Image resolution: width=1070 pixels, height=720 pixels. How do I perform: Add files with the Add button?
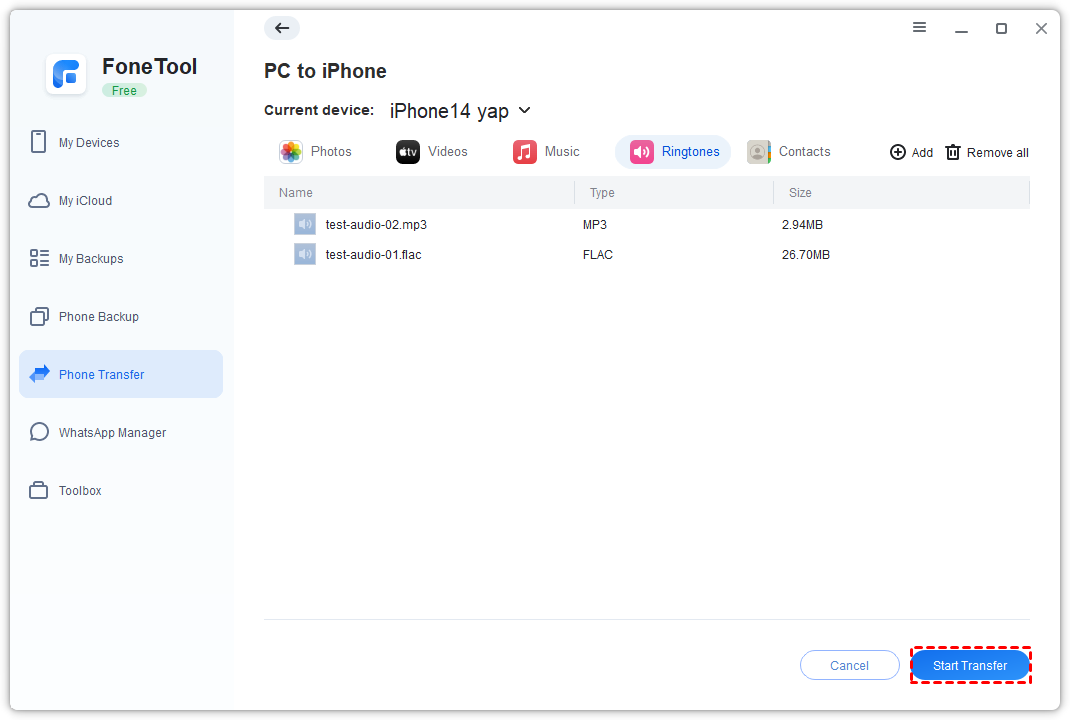(x=911, y=153)
